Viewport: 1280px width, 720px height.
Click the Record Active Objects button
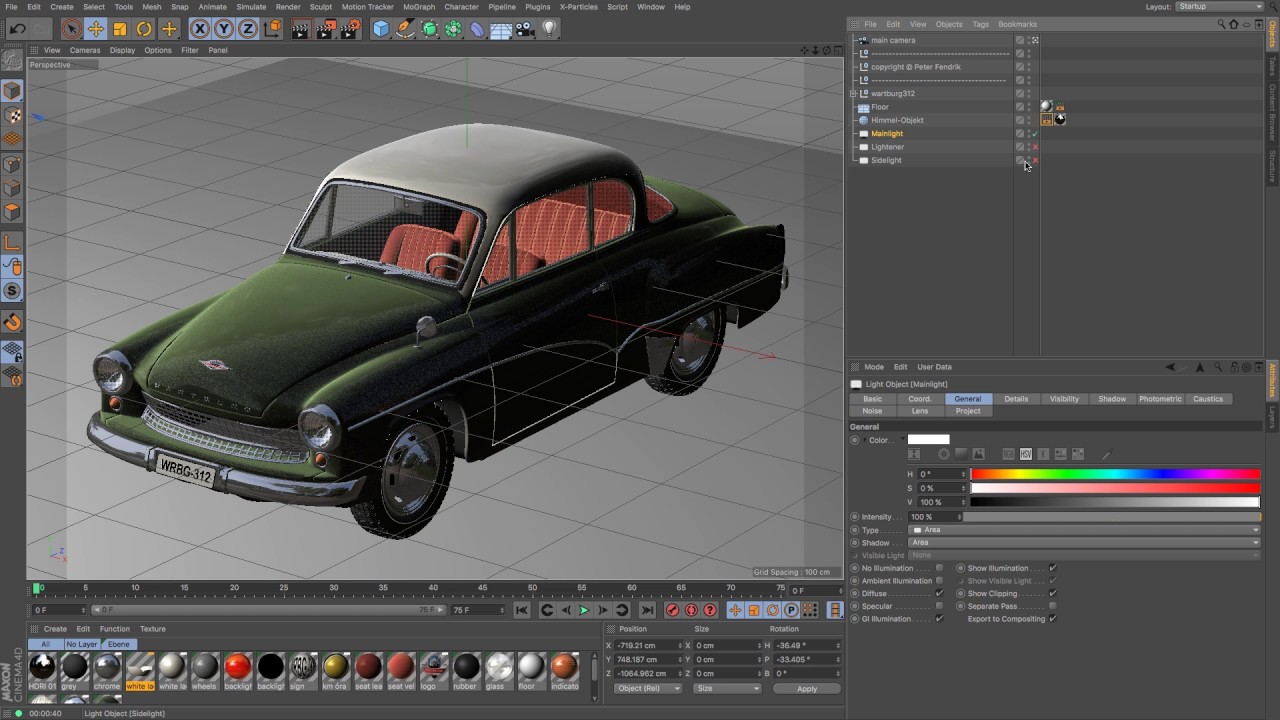tap(673, 610)
